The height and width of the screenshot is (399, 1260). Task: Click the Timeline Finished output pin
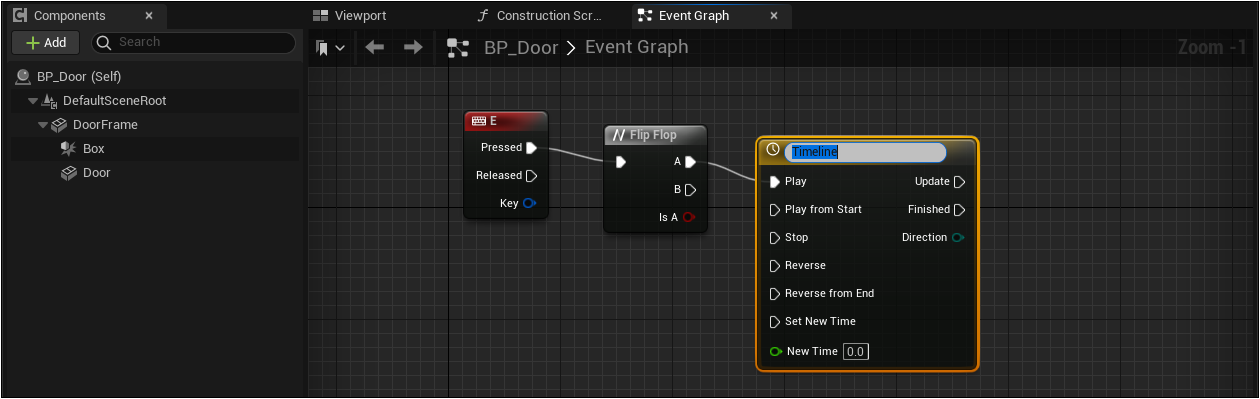[959, 210]
